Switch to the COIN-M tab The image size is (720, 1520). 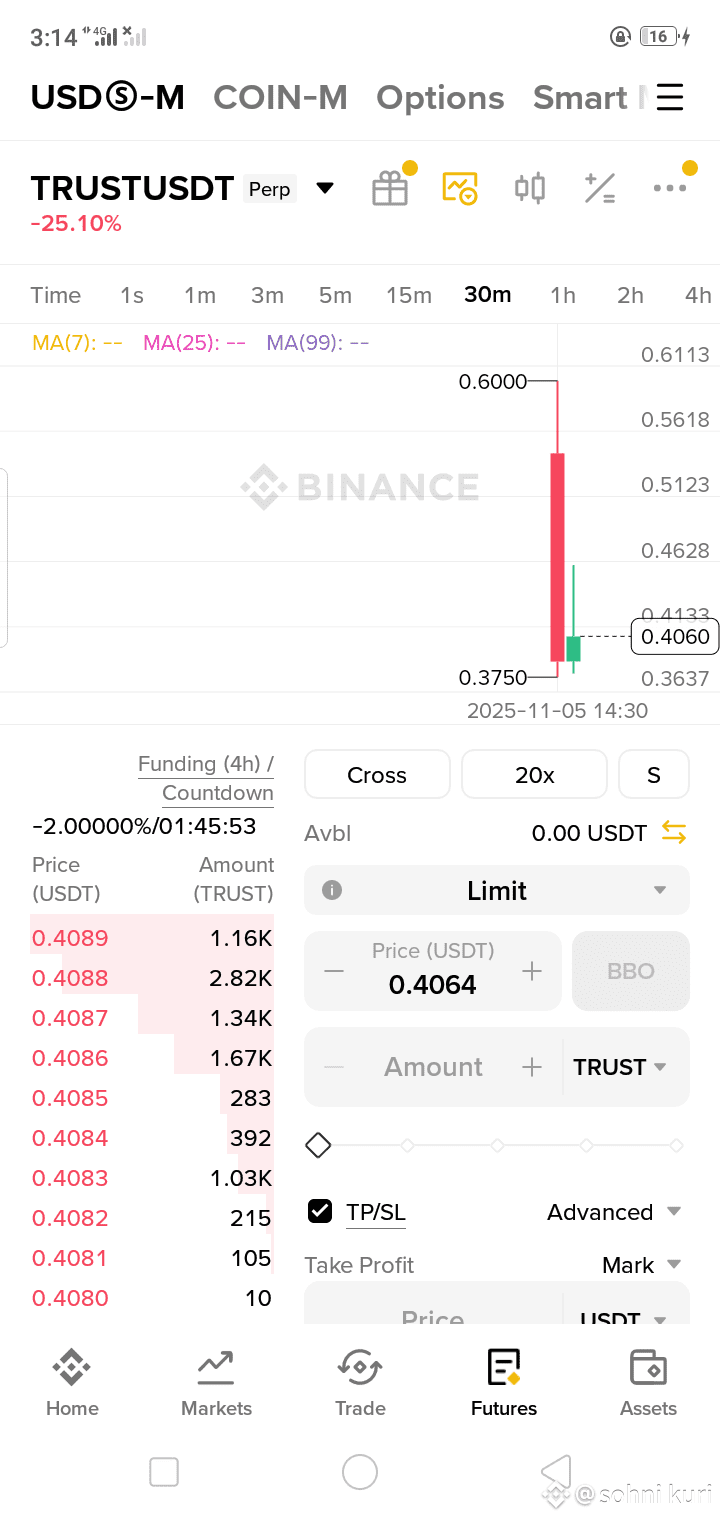pyautogui.click(x=280, y=97)
